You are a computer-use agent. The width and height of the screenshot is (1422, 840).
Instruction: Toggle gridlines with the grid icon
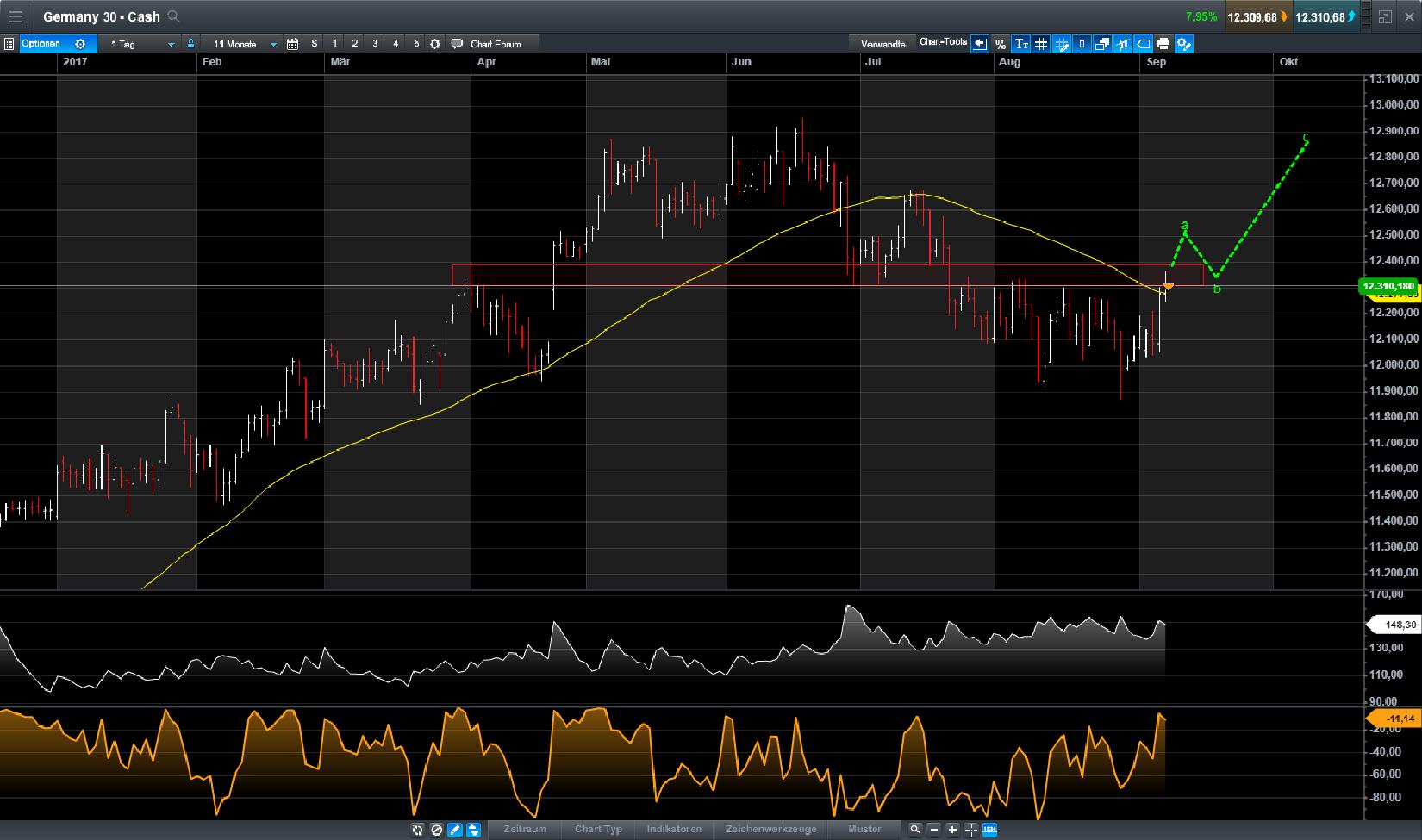click(x=1042, y=44)
